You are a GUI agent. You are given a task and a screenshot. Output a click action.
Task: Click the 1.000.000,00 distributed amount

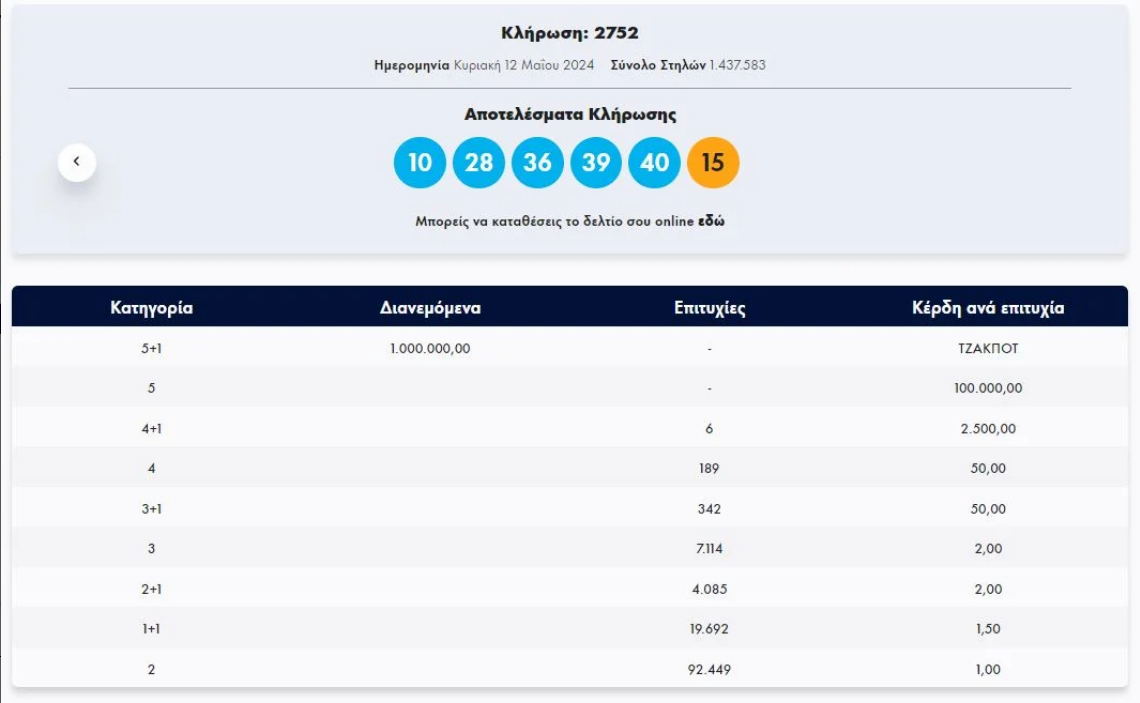430,349
